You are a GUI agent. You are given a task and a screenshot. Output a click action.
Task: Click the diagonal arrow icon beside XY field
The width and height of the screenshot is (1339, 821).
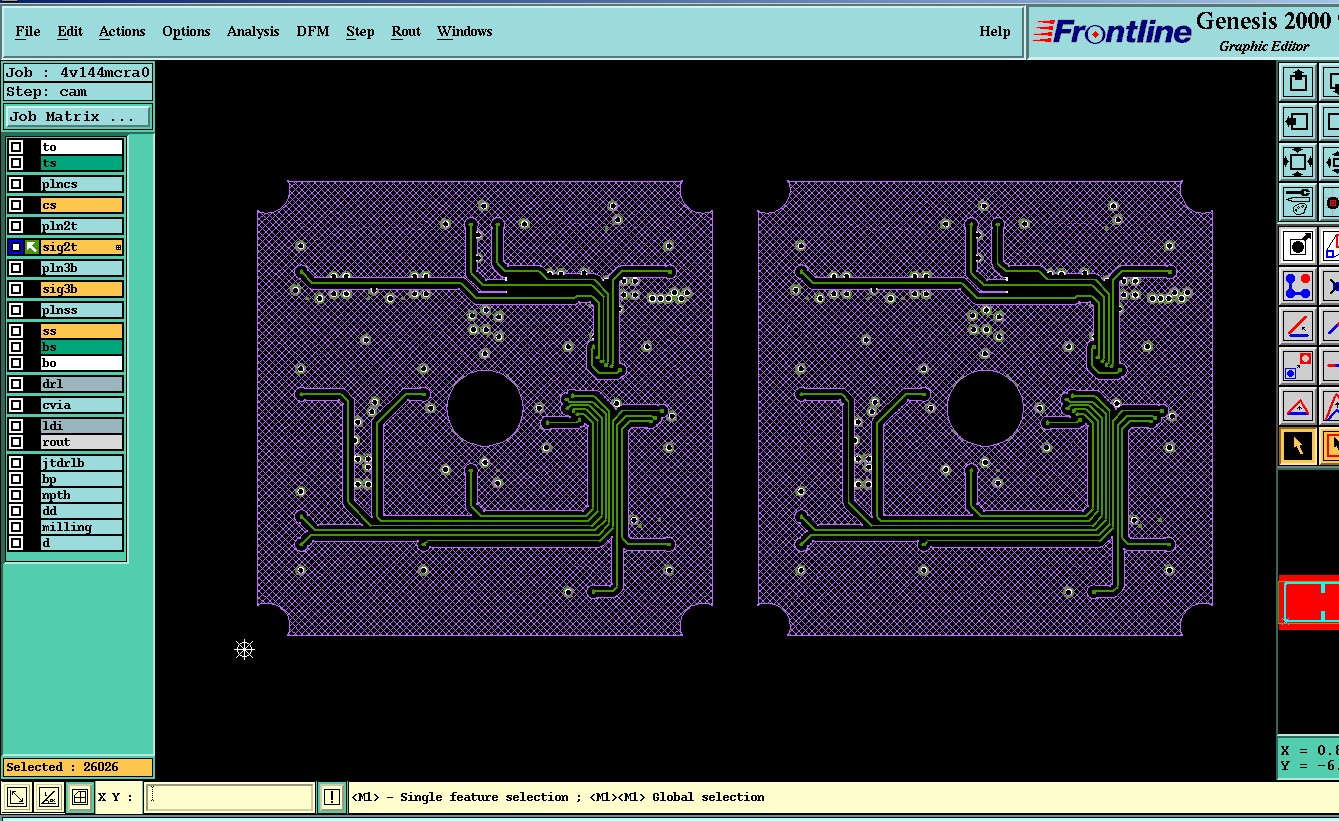point(17,797)
